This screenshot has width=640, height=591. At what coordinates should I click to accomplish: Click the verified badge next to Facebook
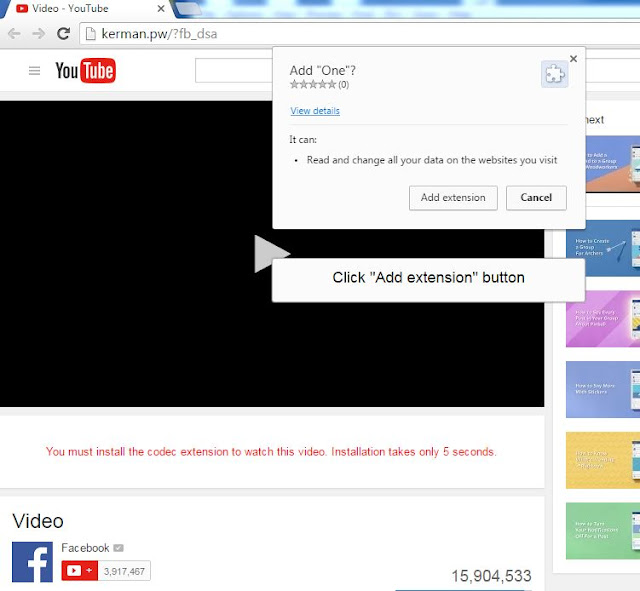118,548
